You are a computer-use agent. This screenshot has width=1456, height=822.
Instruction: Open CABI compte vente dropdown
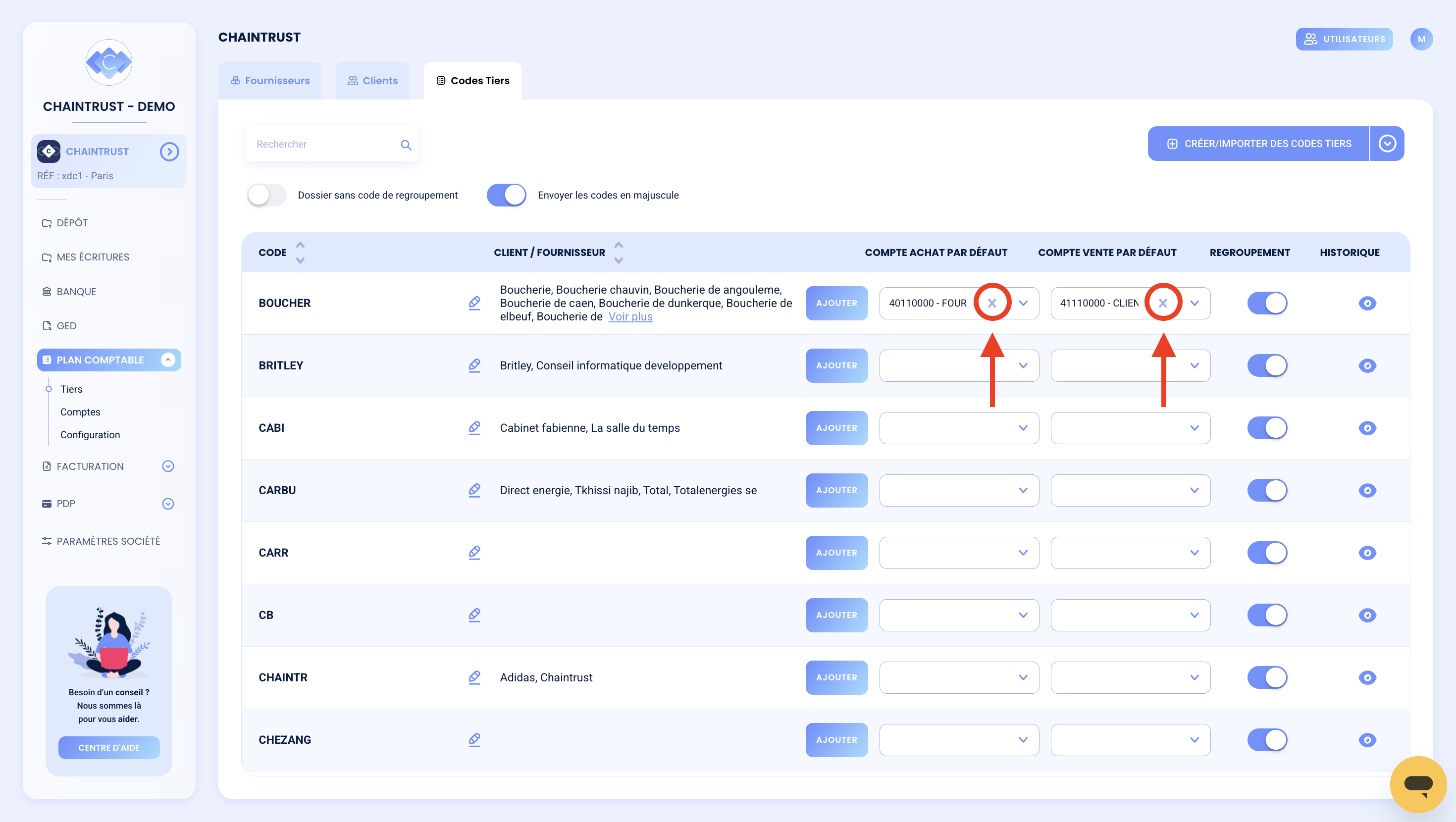(x=1131, y=428)
